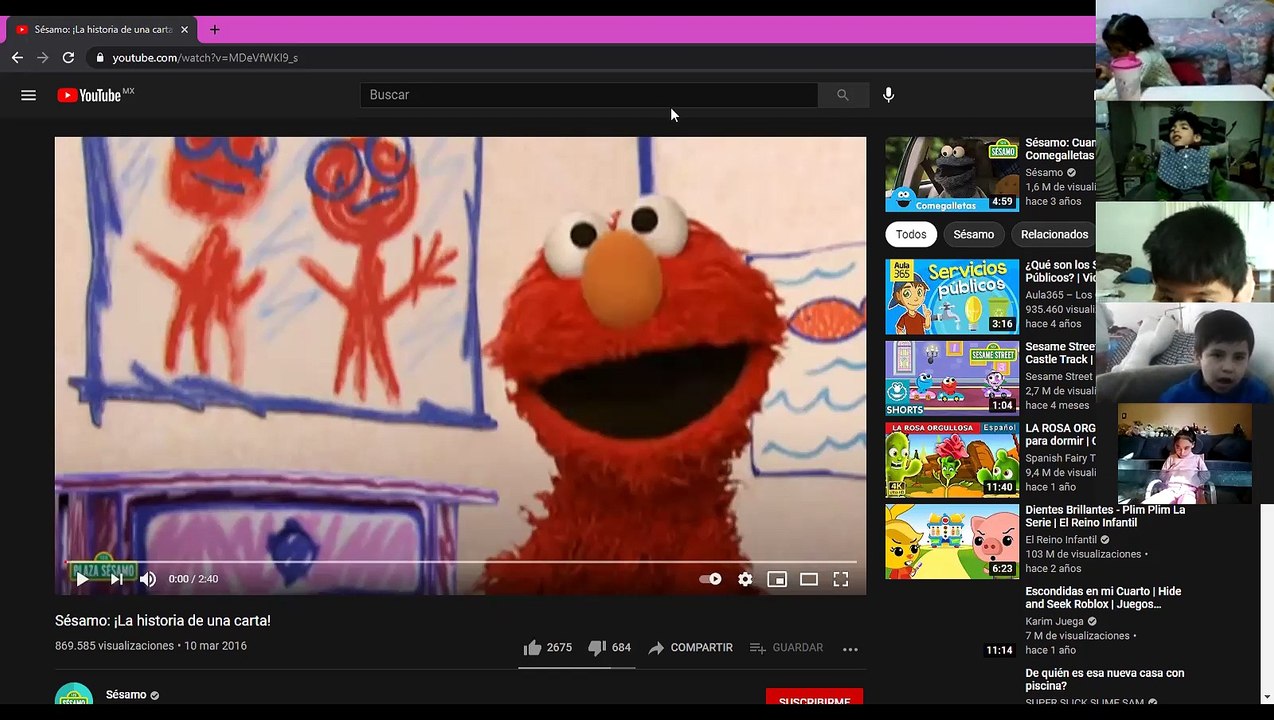Share the video via COMPARTIR
Screen dimensions: 1274x720
[690, 648]
